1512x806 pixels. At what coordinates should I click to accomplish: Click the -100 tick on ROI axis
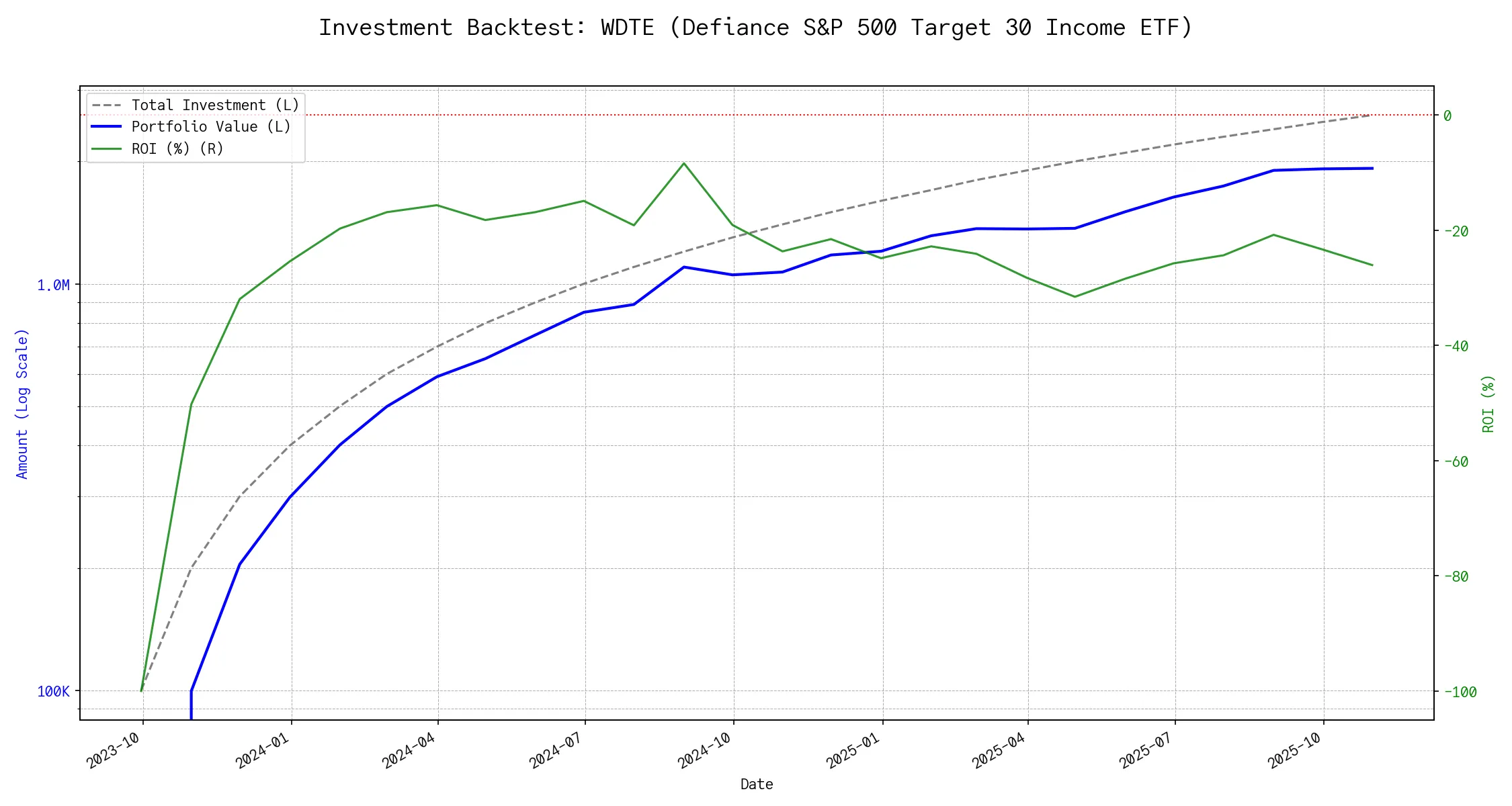point(1460,692)
